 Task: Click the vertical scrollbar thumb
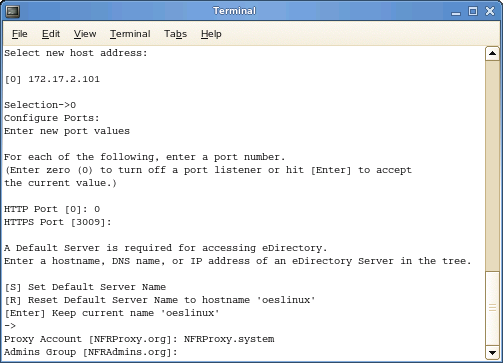click(492, 308)
